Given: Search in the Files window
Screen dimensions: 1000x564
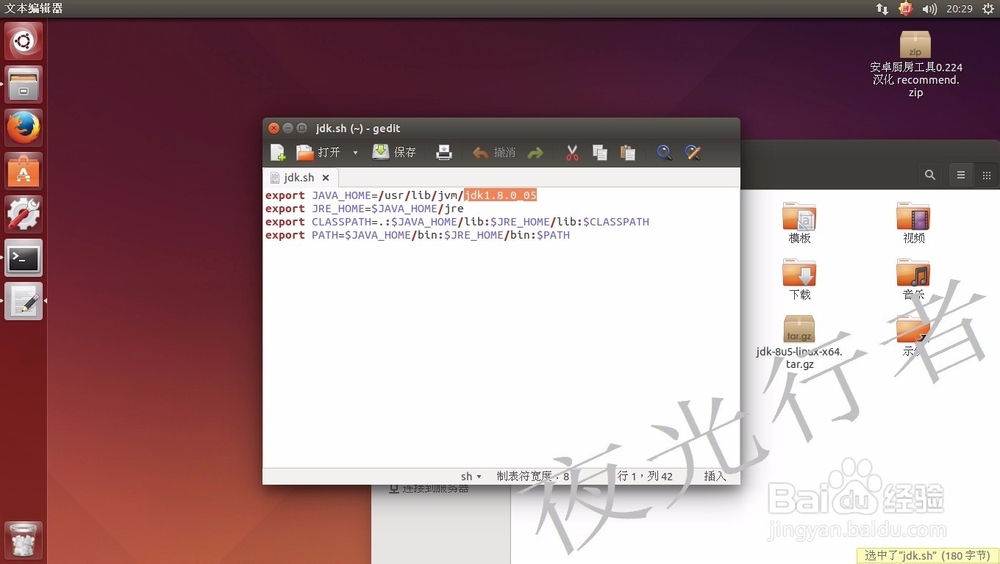Looking at the screenshot, I should point(930,175).
